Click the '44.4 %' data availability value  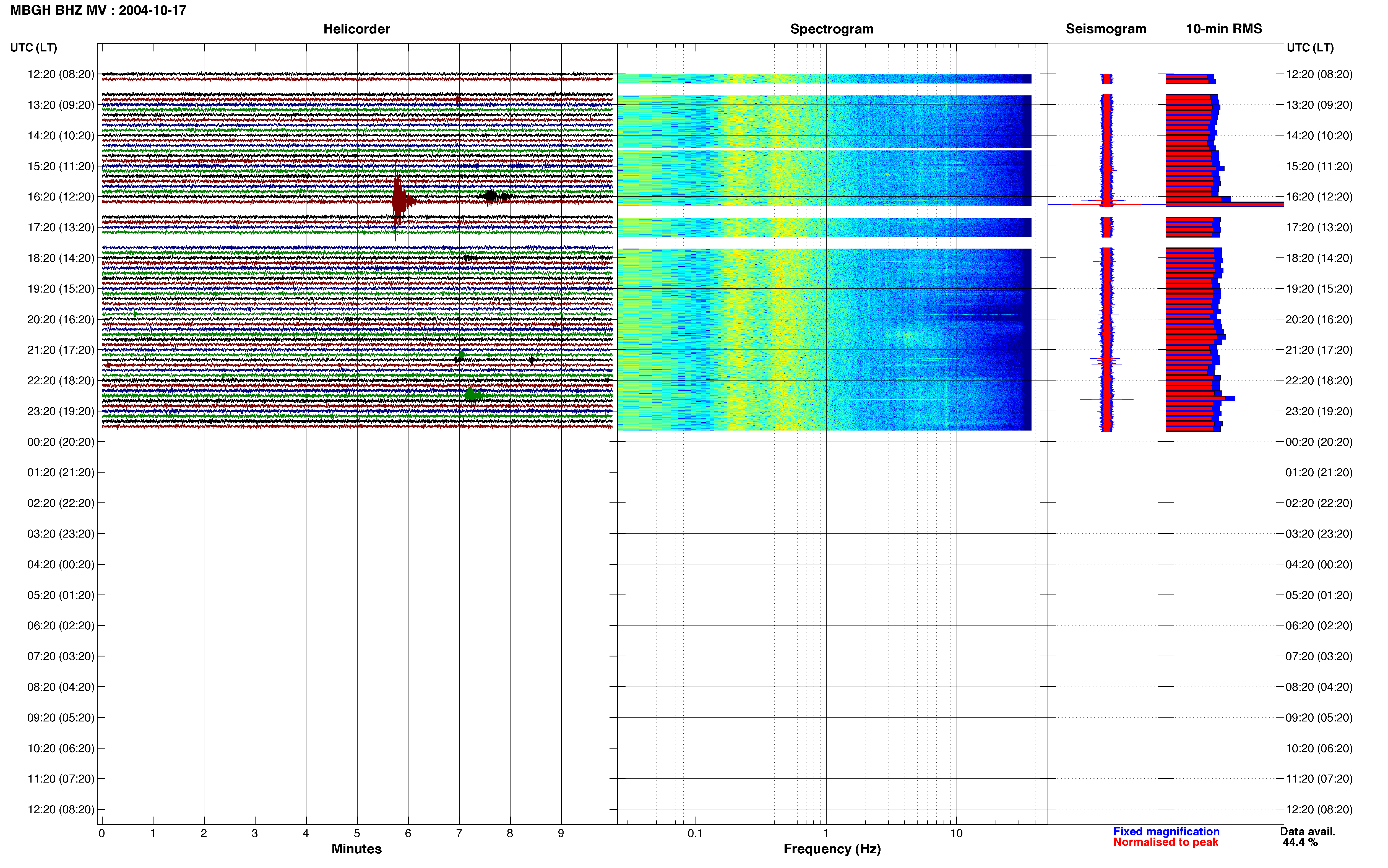[x=1300, y=842]
